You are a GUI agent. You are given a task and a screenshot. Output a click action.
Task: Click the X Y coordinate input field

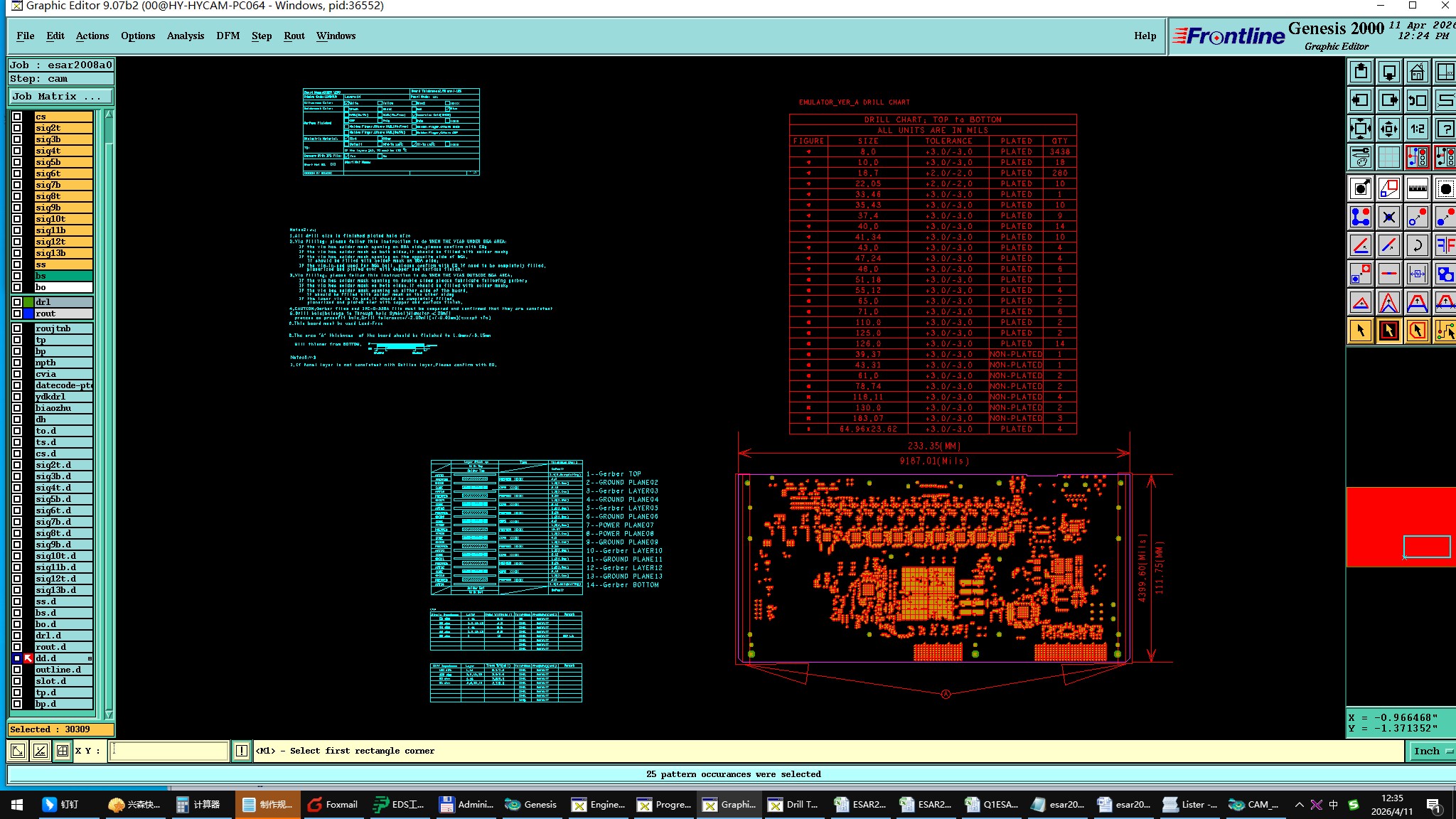(x=169, y=751)
